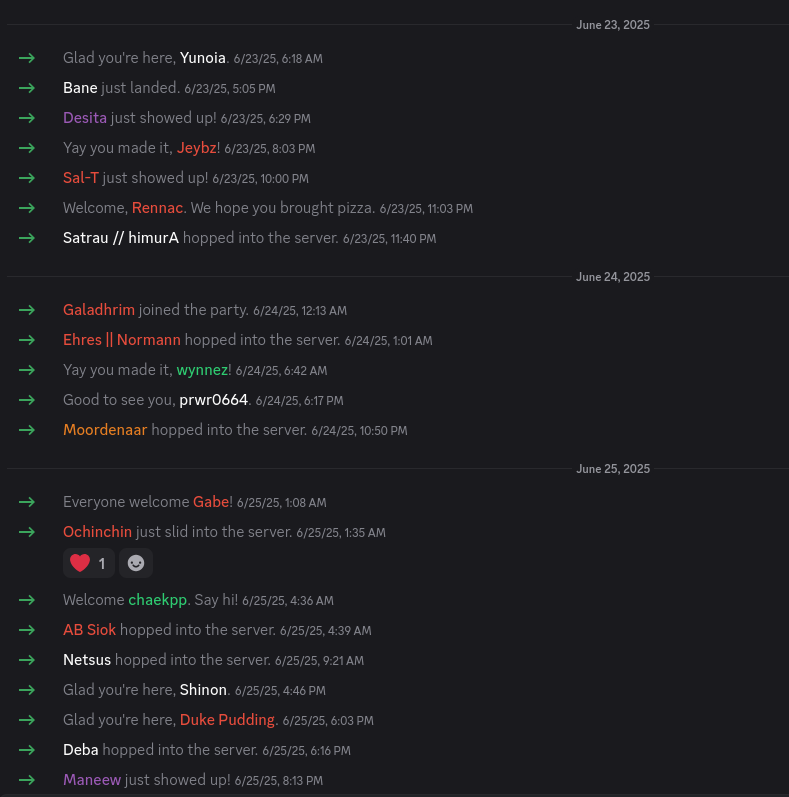Click timestamp 6/25/25, 4:36 AM
Image resolution: width=789 pixels, height=797 pixels.
[x=288, y=601]
